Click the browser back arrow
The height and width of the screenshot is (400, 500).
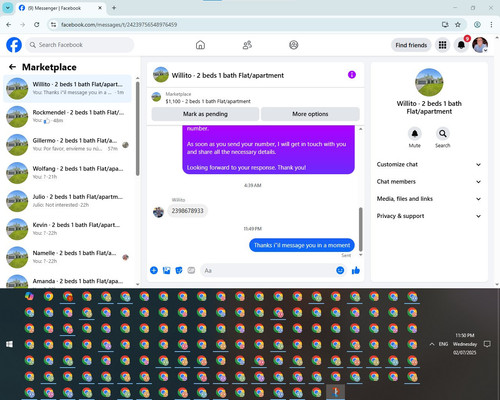(9, 25)
